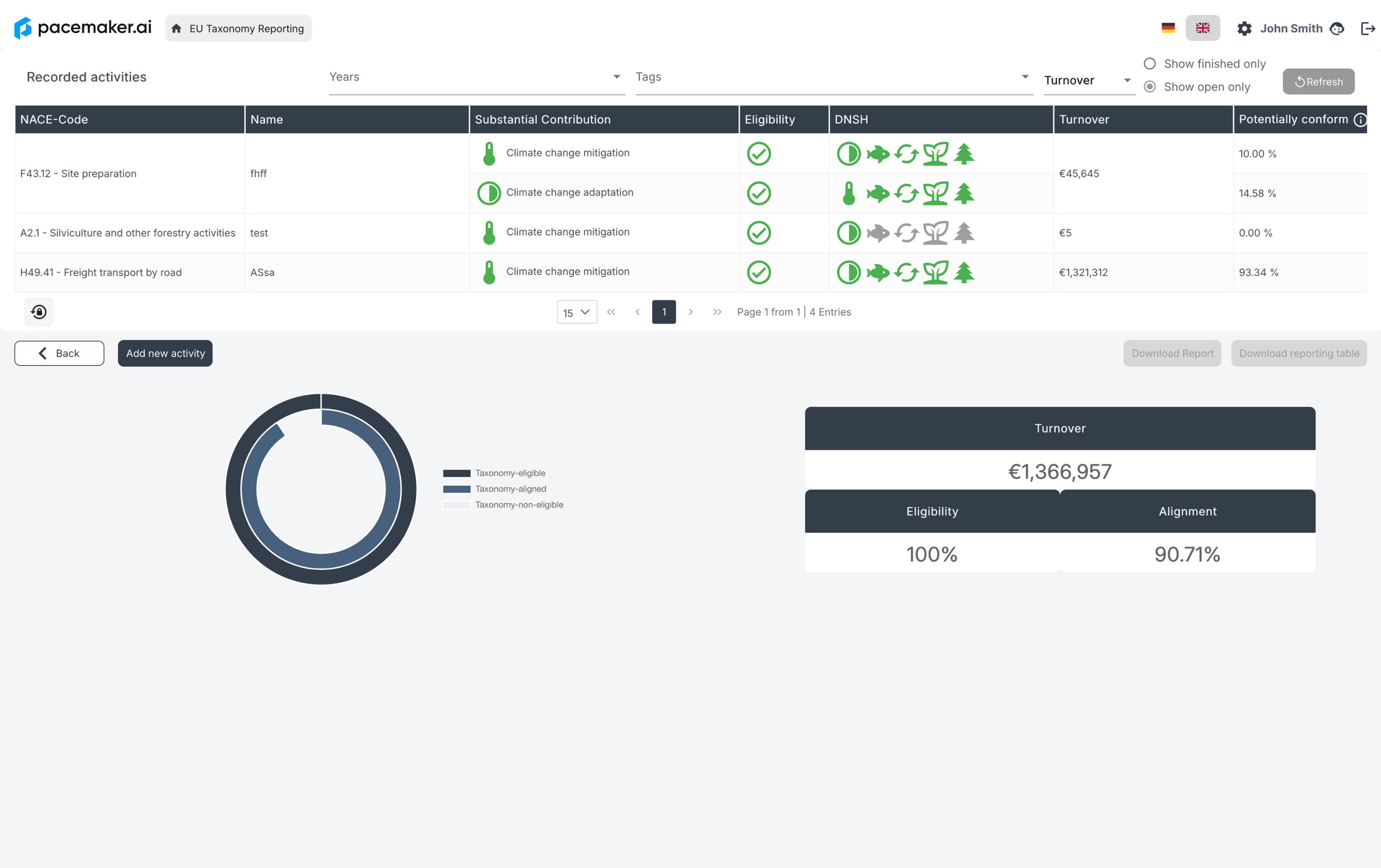Click the half-circle icon beside Climate change adaptation

489,193
